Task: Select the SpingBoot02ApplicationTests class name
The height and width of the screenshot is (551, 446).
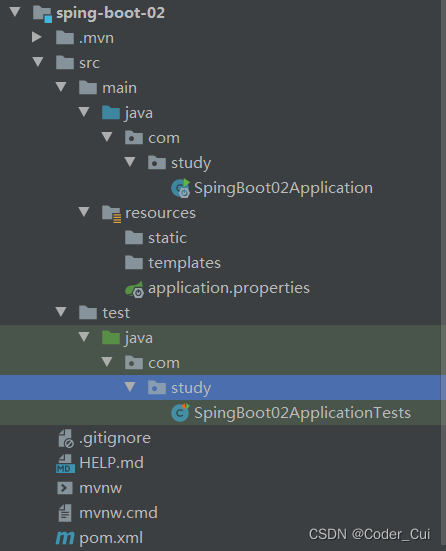Action: 302,413
